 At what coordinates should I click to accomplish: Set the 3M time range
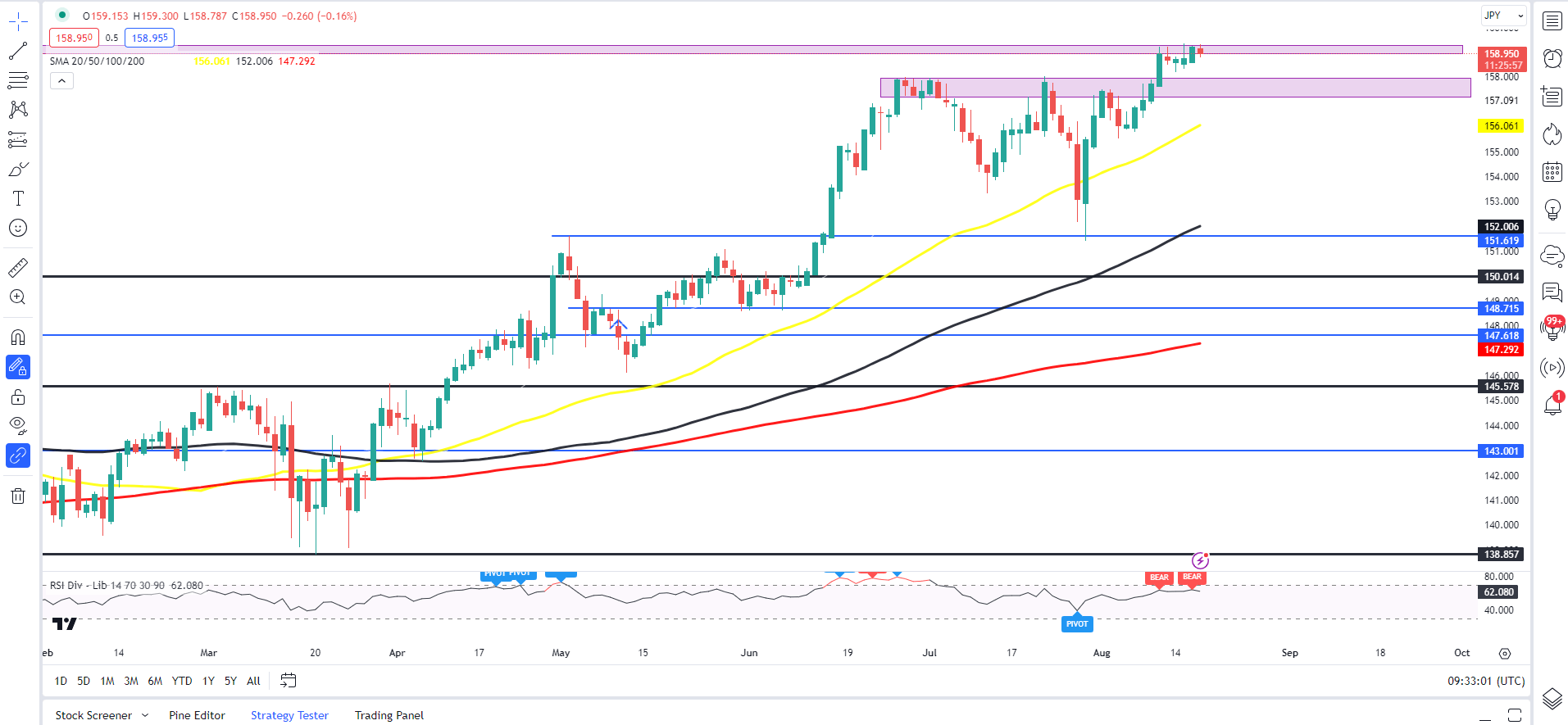click(131, 681)
